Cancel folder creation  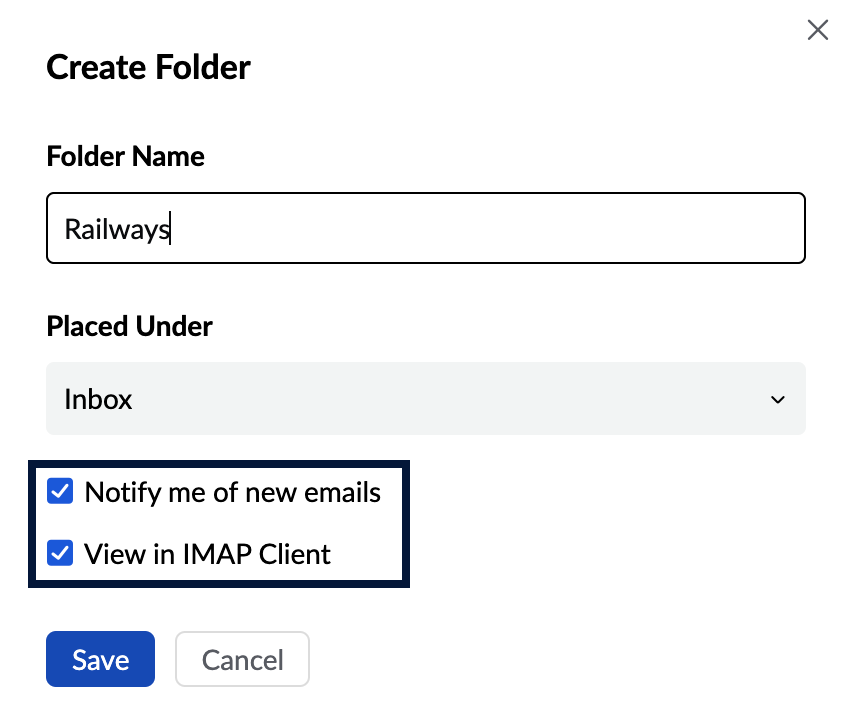click(x=242, y=659)
